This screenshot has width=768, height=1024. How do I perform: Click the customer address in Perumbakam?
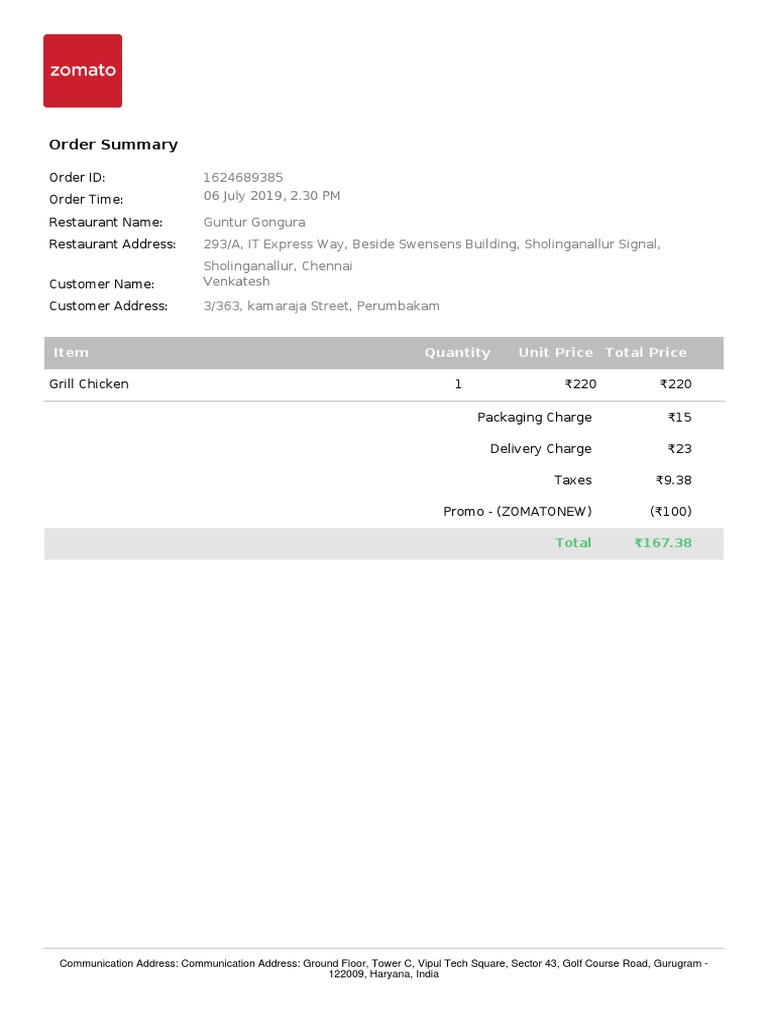click(x=321, y=306)
